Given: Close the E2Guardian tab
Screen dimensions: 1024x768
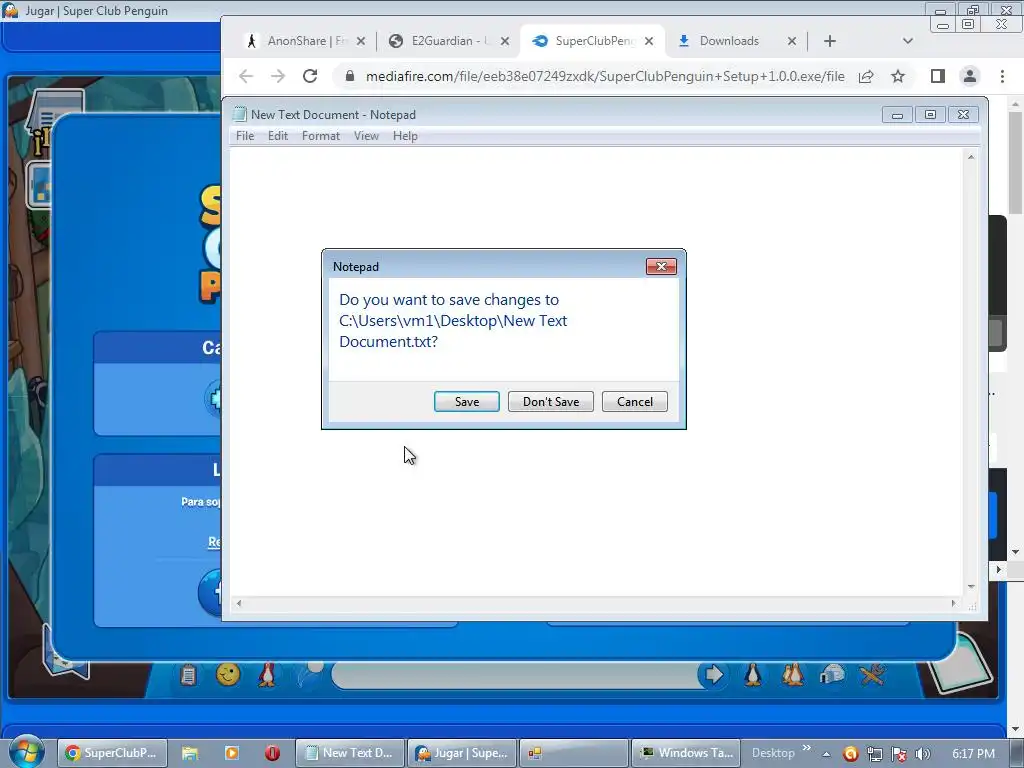Looking at the screenshot, I should 505,41.
